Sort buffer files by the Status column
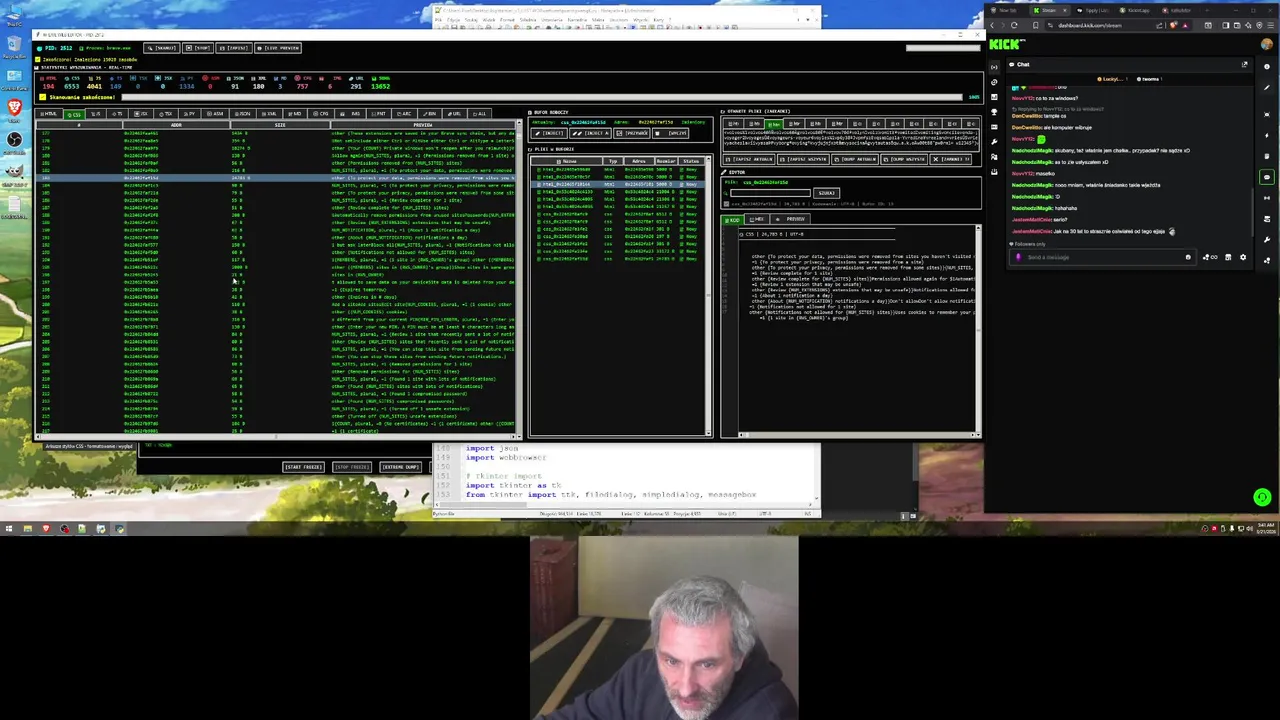 tap(691, 161)
